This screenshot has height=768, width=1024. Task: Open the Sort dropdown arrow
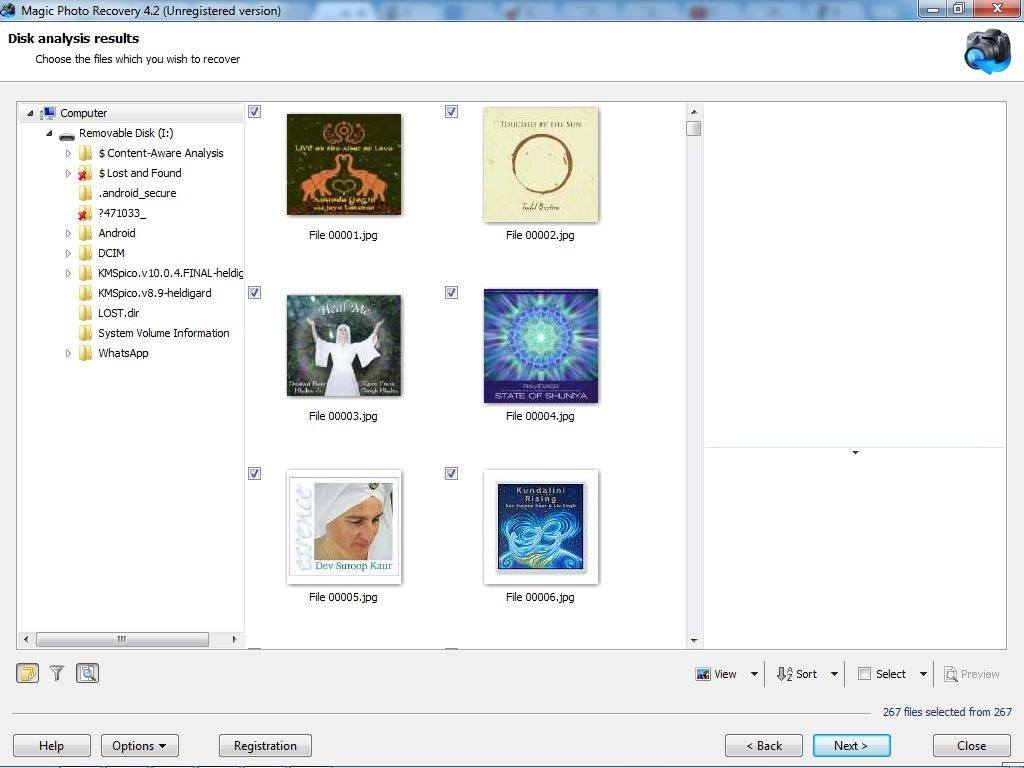click(x=834, y=674)
